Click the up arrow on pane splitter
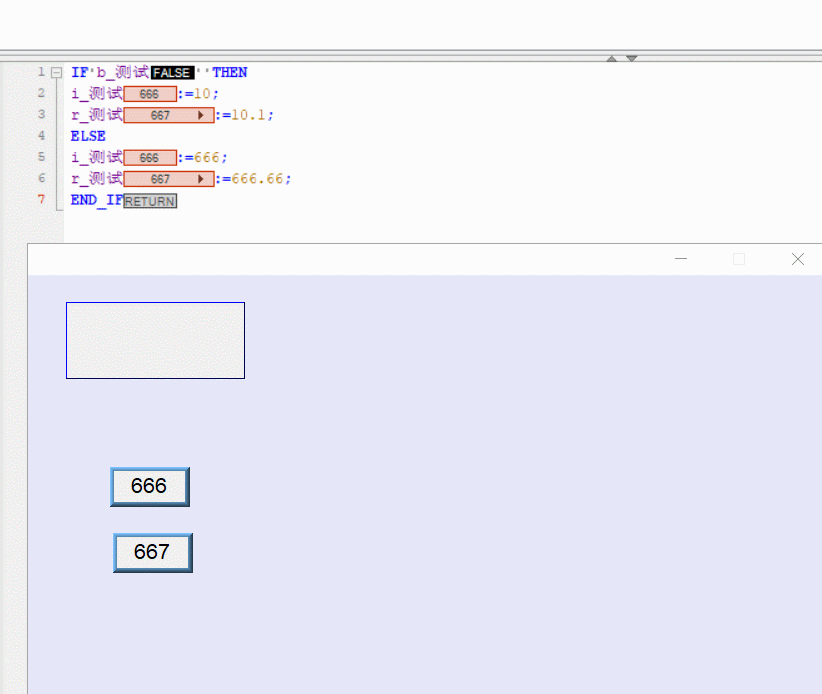The width and height of the screenshot is (822, 694). (612, 59)
